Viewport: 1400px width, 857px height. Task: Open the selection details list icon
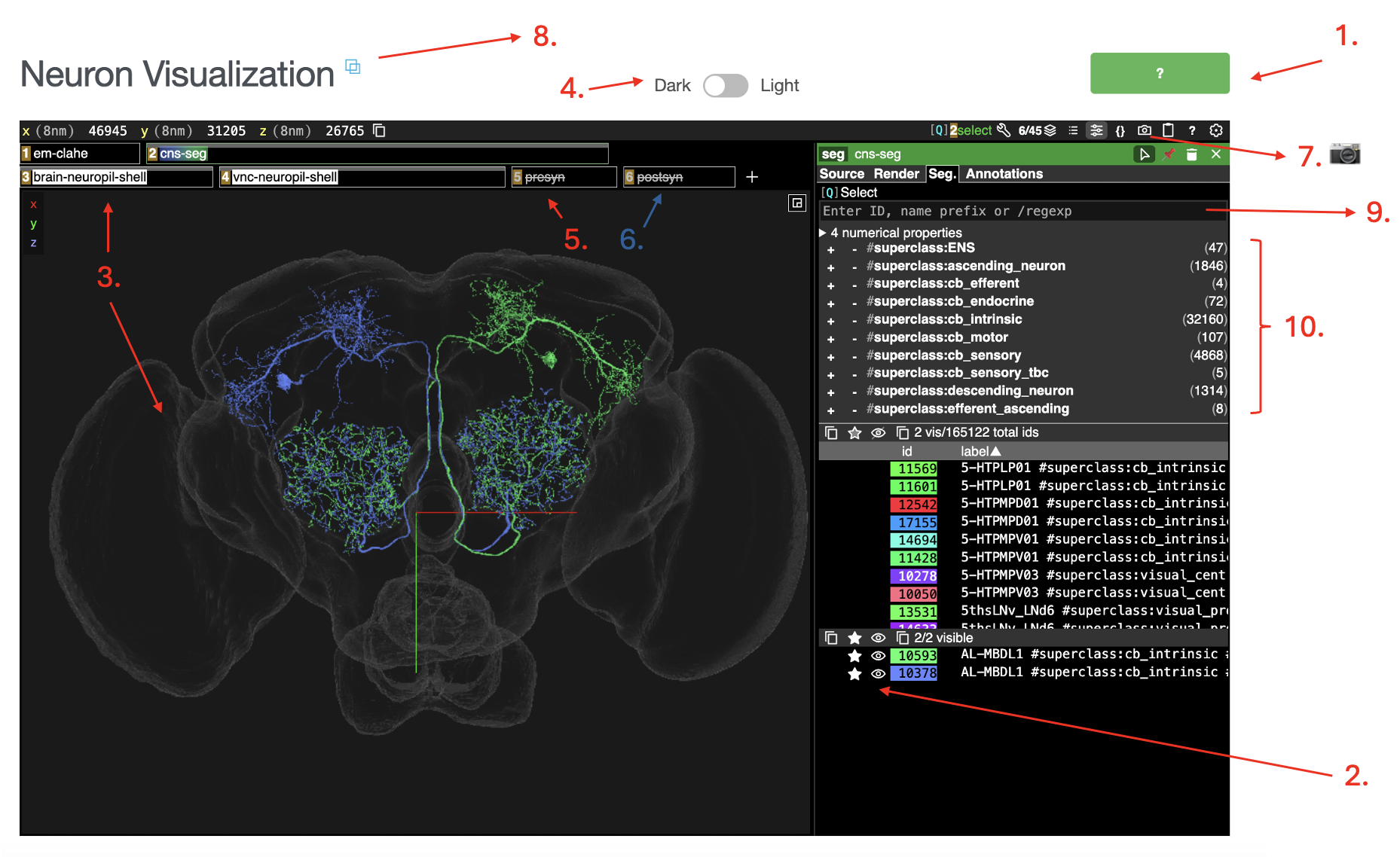click(1073, 130)
